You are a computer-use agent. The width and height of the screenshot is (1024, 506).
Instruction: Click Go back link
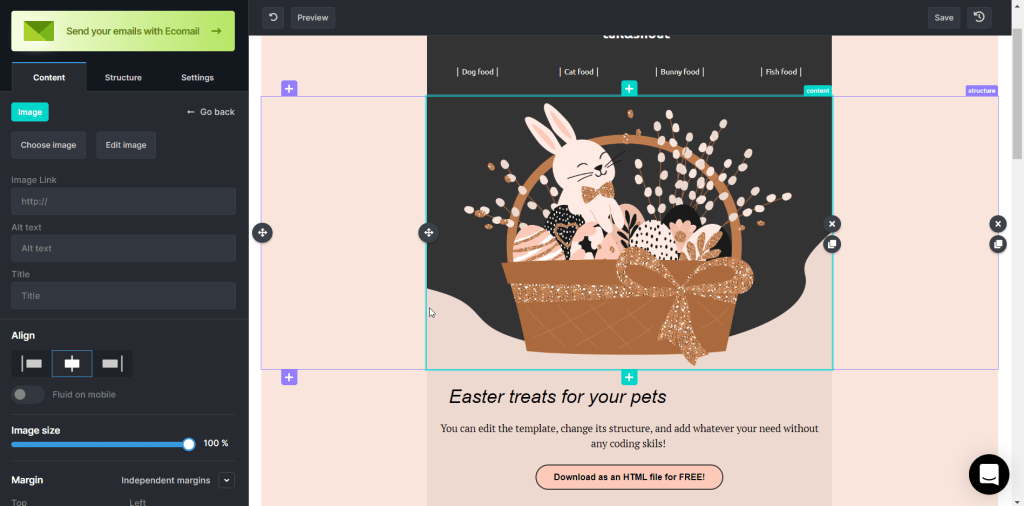click(x=210, y=112)
